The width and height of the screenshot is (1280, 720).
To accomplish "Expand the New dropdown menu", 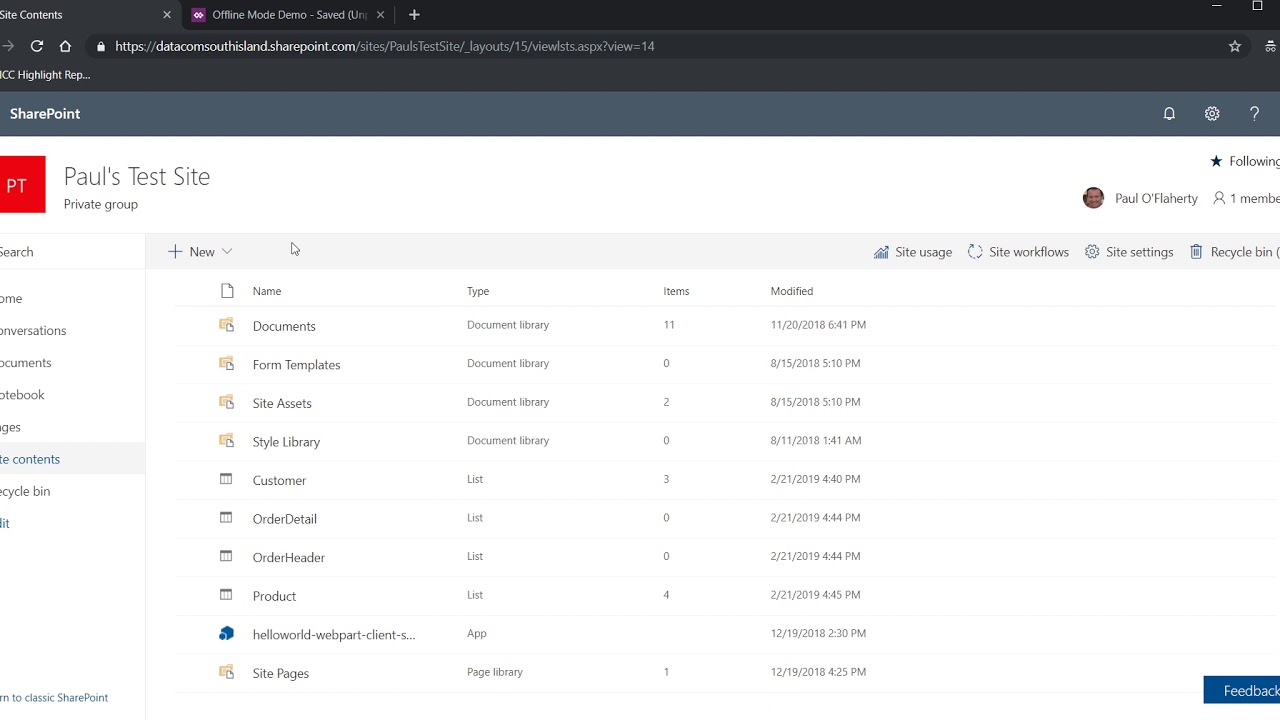I will point(201,252).
